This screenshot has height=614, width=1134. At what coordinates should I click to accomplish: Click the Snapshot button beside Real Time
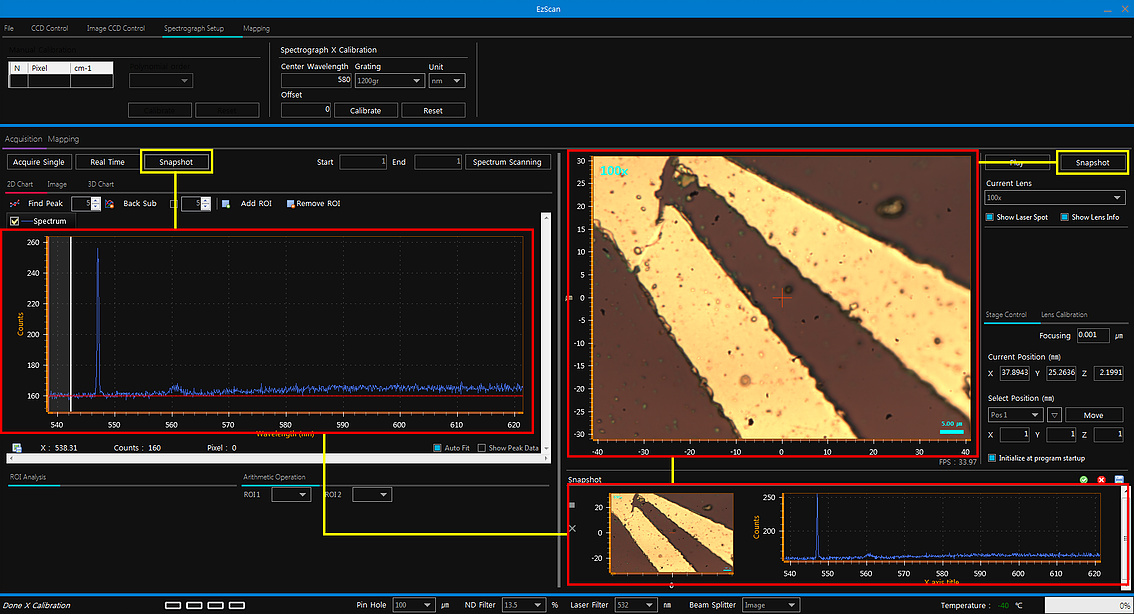(x=176, y=162)
